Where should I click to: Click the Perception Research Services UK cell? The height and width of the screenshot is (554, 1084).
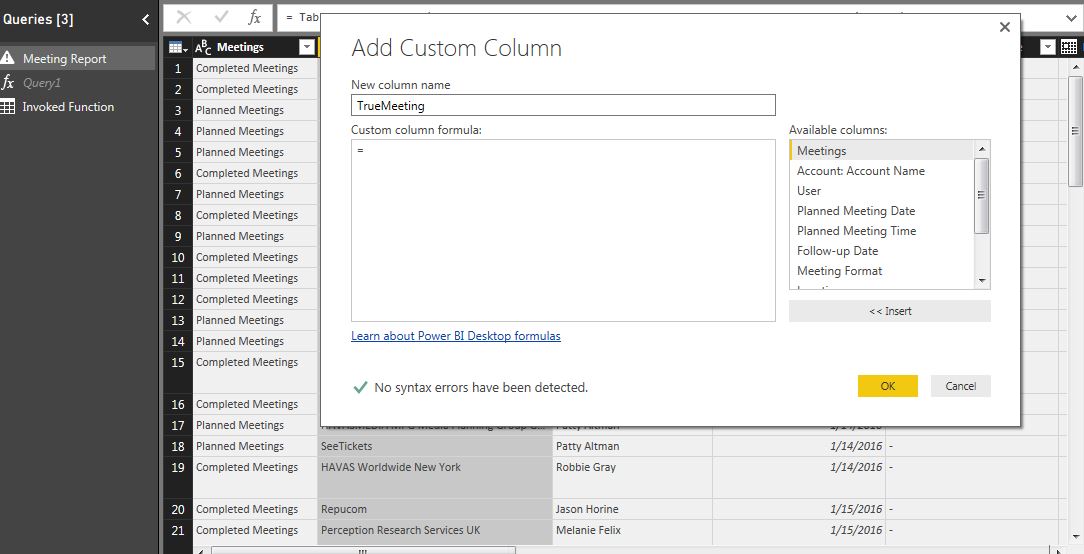[x=435, y=530]
